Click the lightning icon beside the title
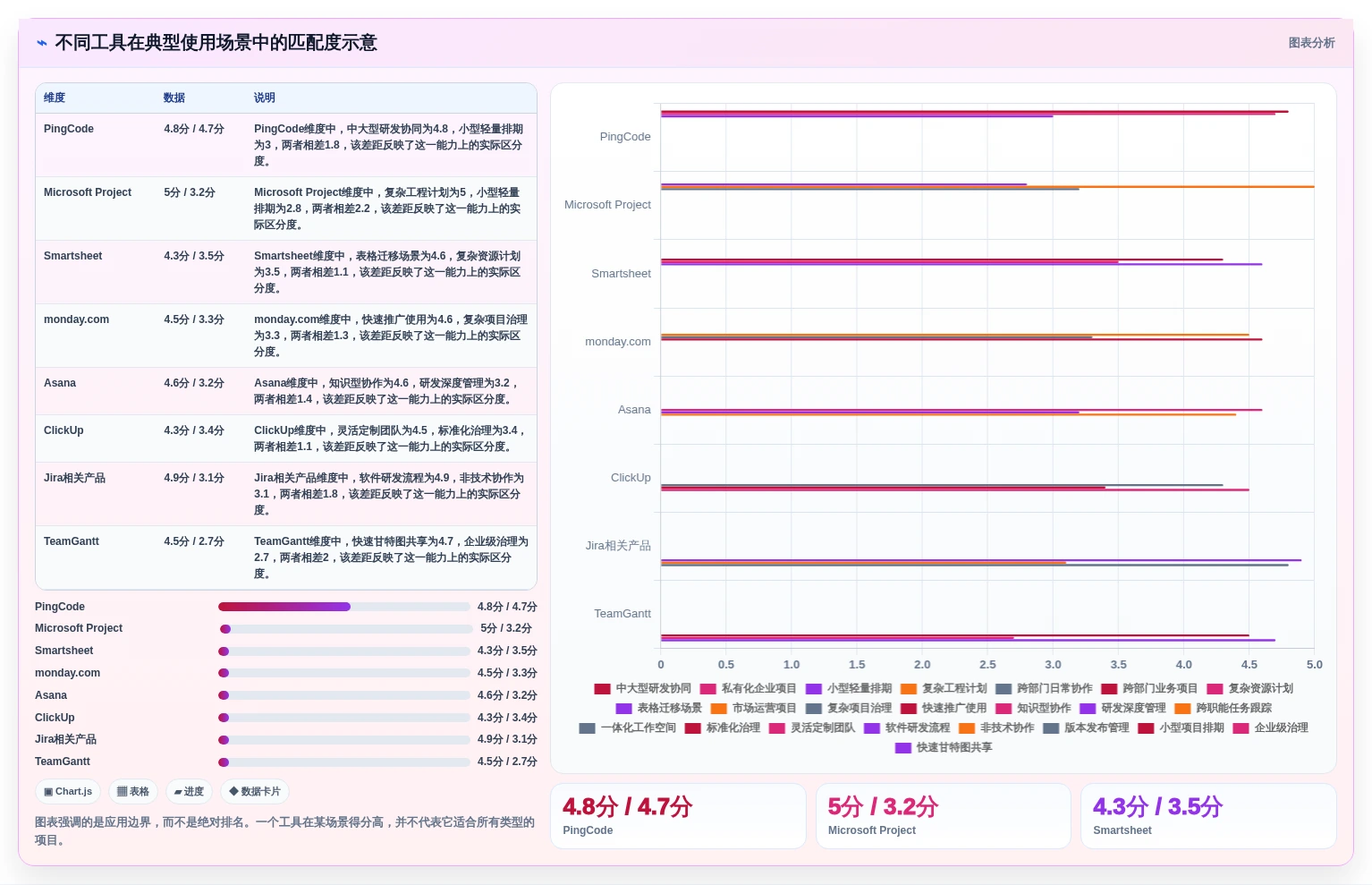This screenshot has width=1372, height=885. 42,43
